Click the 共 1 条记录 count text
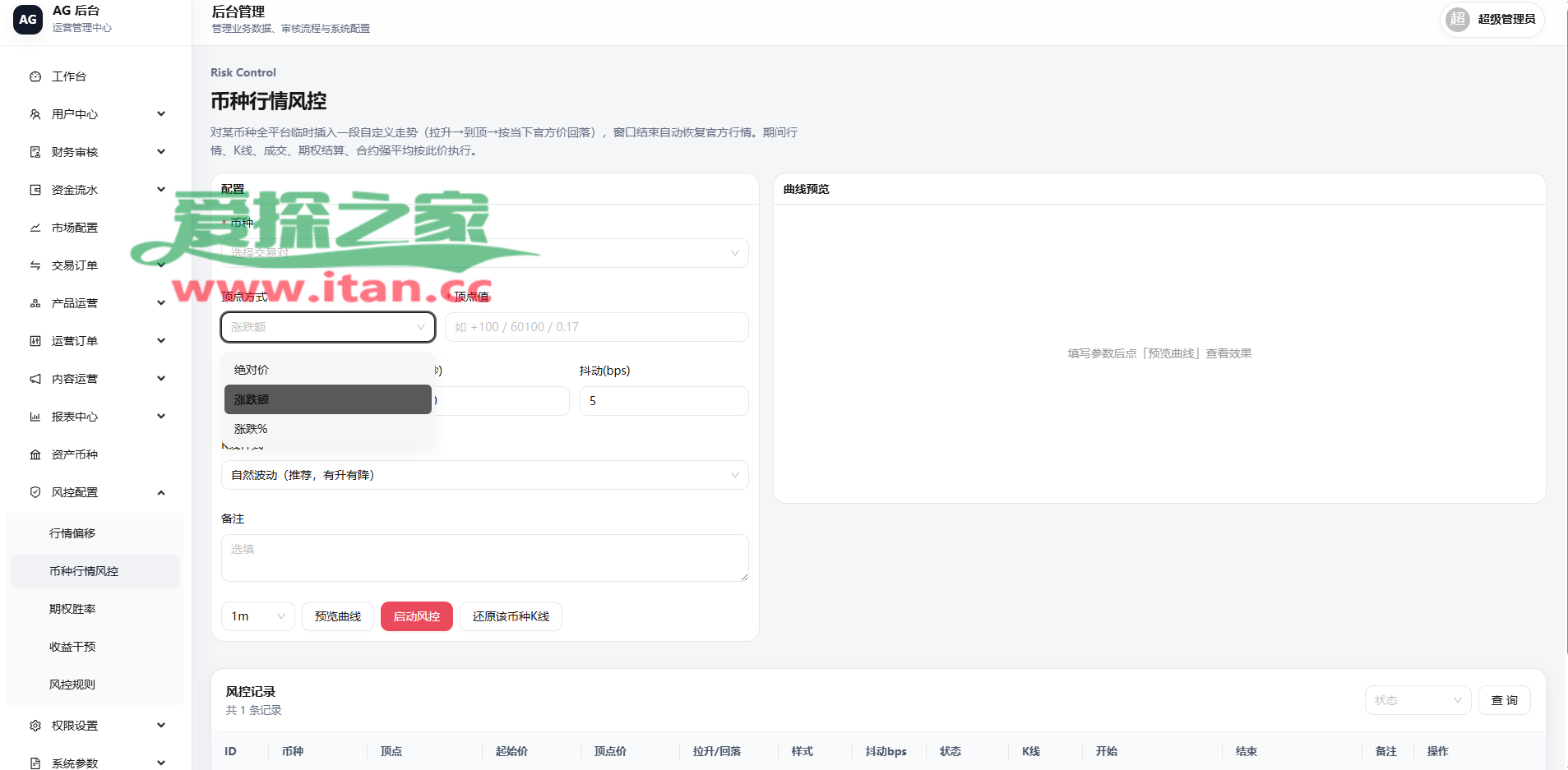Viewport: 1568px width, 770px height. coord(254,710)
